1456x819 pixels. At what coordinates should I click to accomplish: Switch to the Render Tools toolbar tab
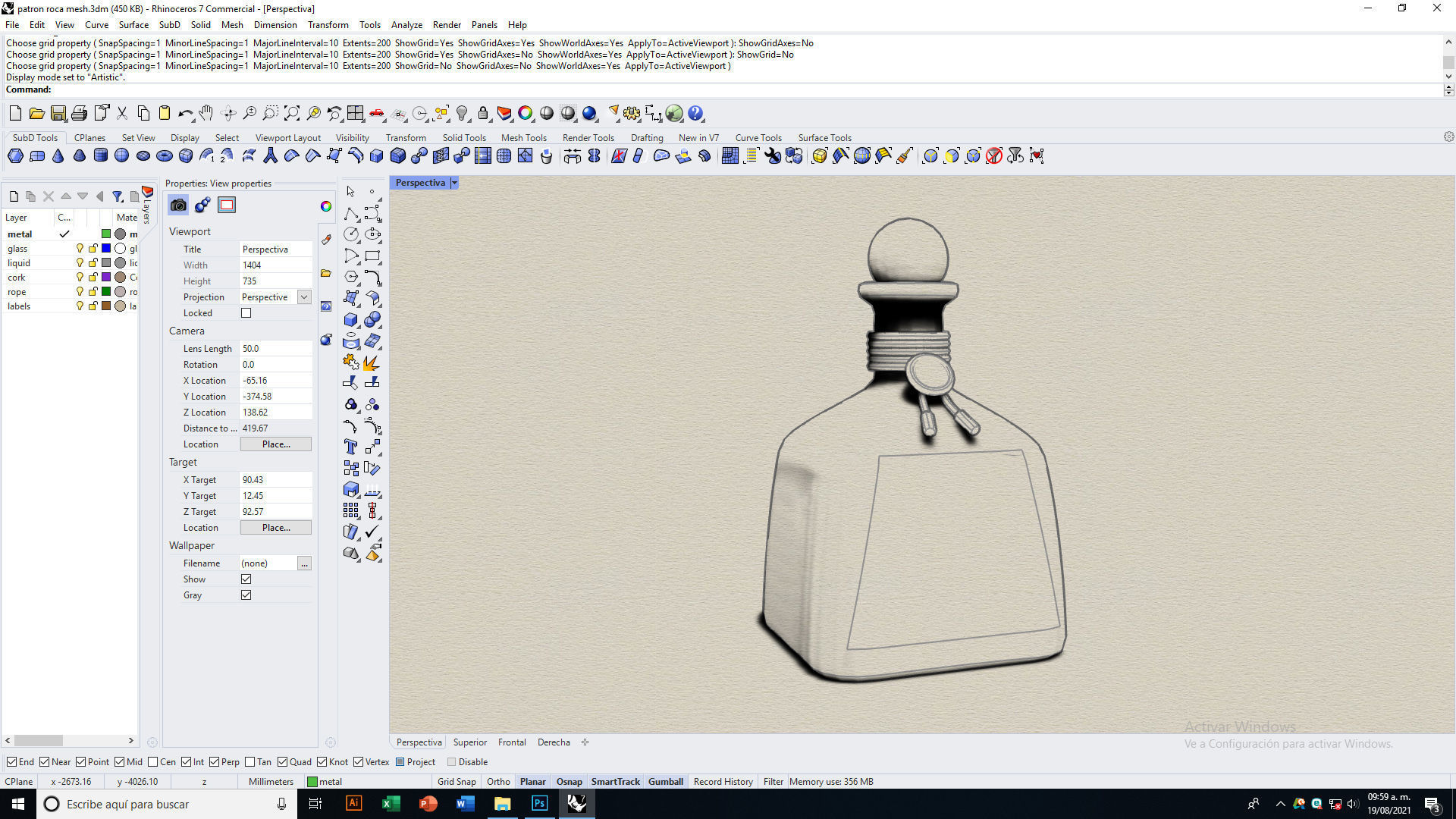(x=588, y=138)
